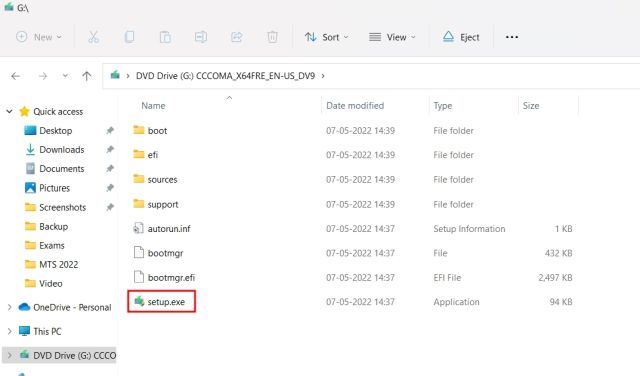Image resolution: width=640 pixels, height=376 pixels.
Task: Open Backup folder in Quick access
Action: (x=53, y=226)
